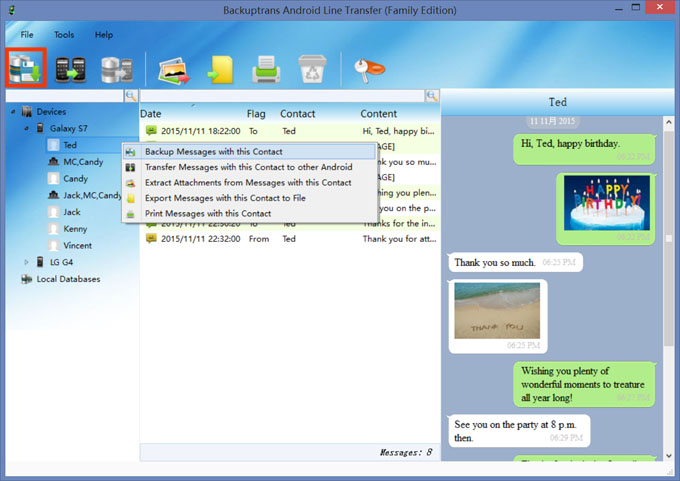Sort by the Contact column header
The image size is (680, 481).
tap(298, 114)
